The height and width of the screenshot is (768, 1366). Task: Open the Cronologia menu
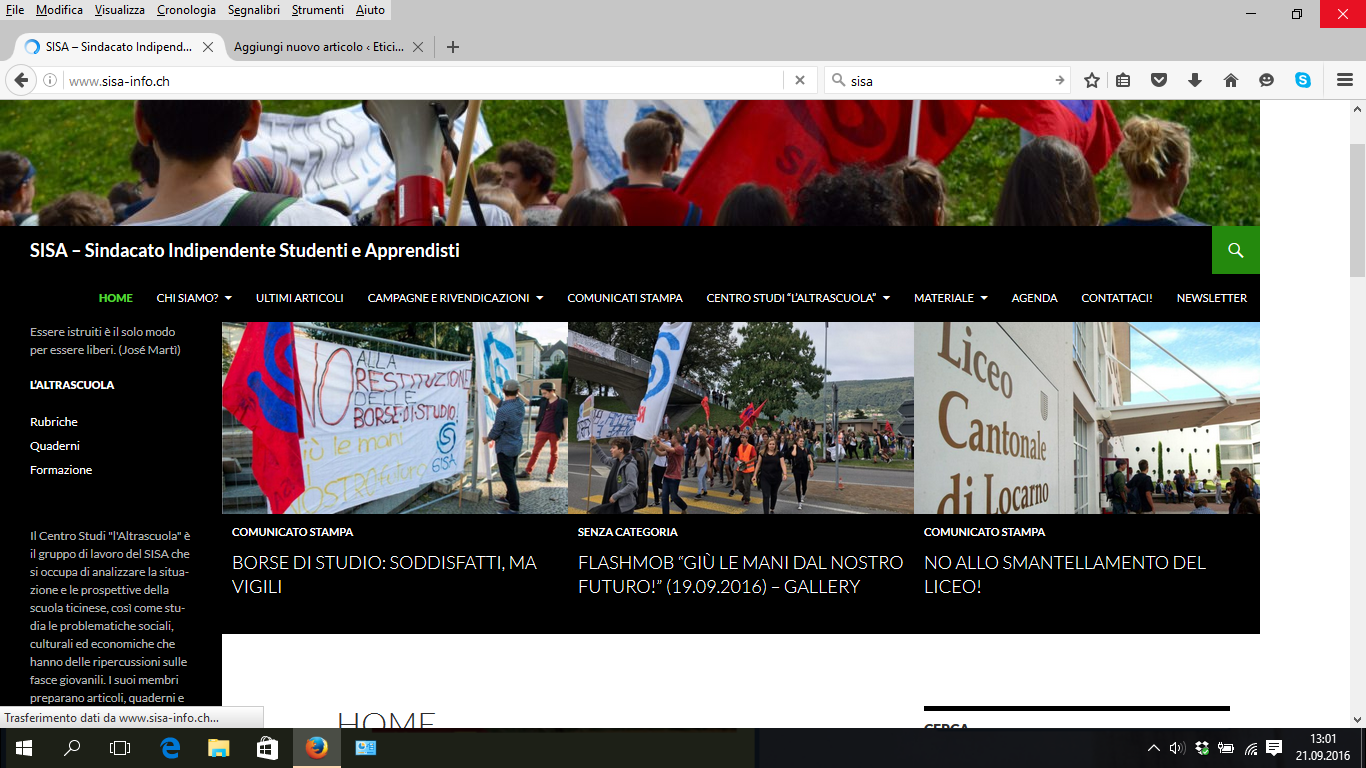tap(186, 10)
